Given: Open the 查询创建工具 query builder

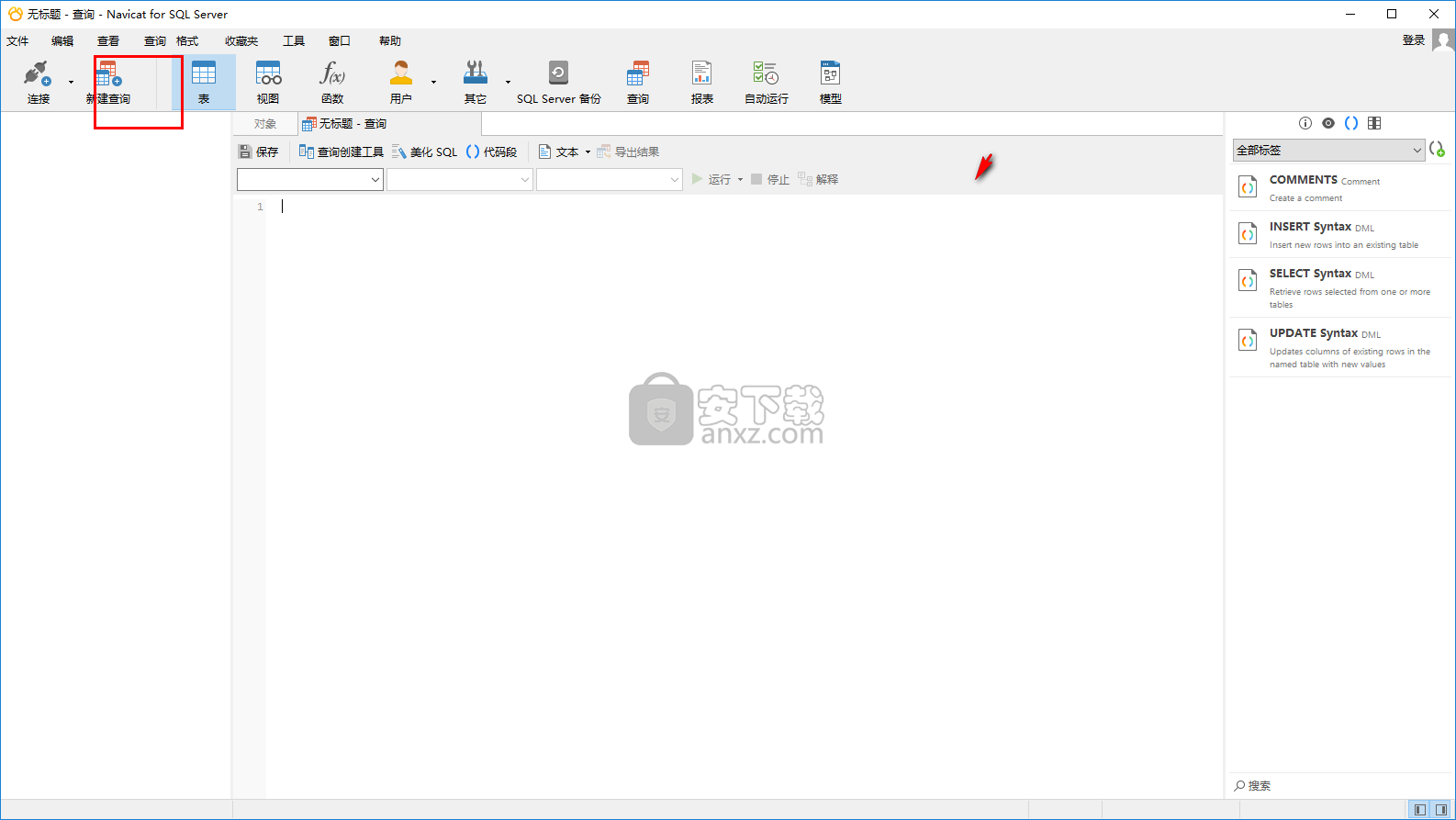Looking at the screenshot, I should 341,152.
